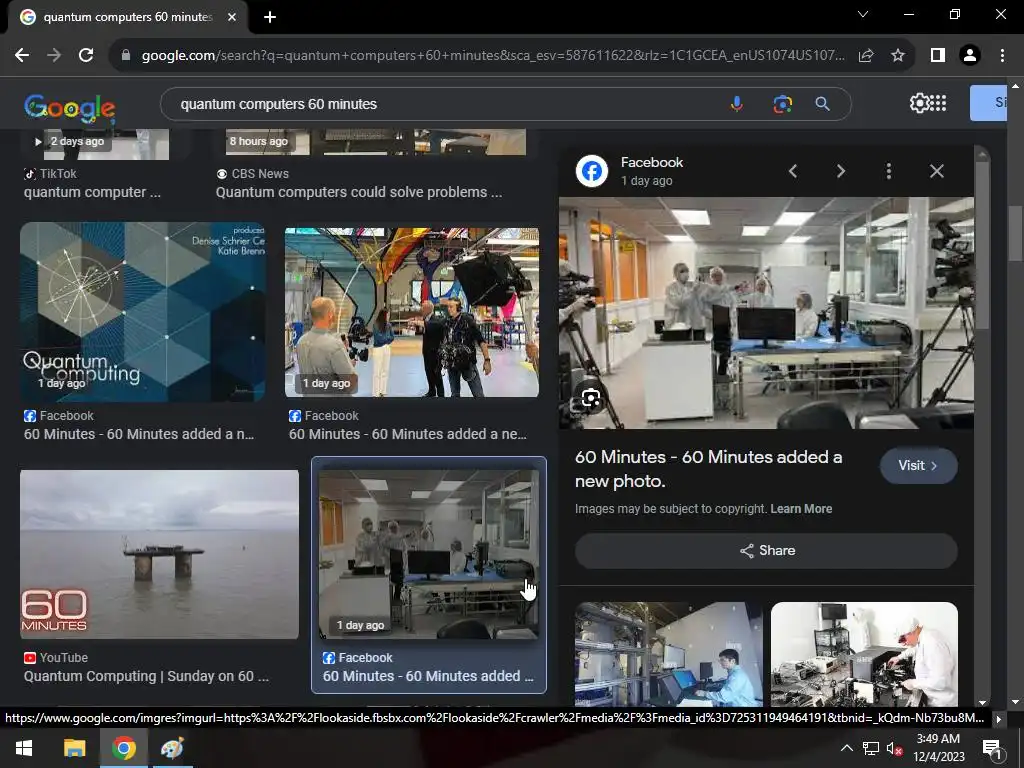1024x768 pixels.
Task: Open preview panel's three-dot options
Action: (x=888, y=171)
